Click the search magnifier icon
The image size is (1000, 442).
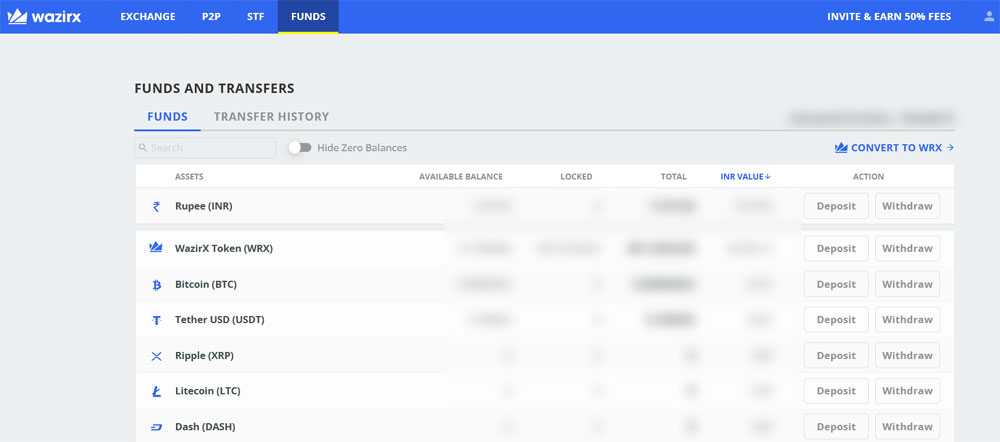(143, 147)
